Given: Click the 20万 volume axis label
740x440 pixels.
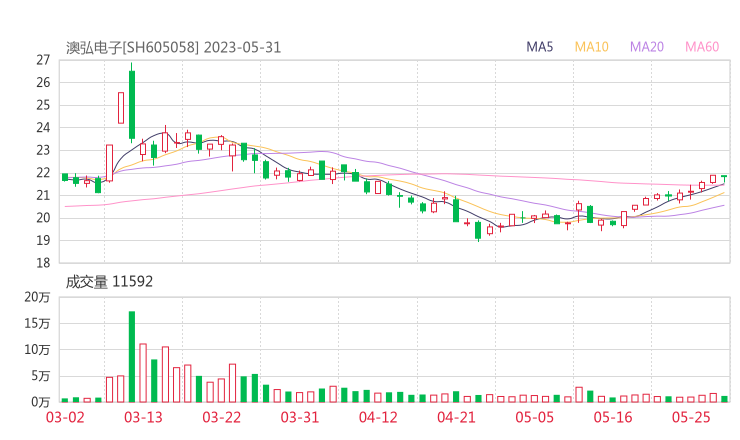Looking at the screenshot, I should [x=37, y=297].
